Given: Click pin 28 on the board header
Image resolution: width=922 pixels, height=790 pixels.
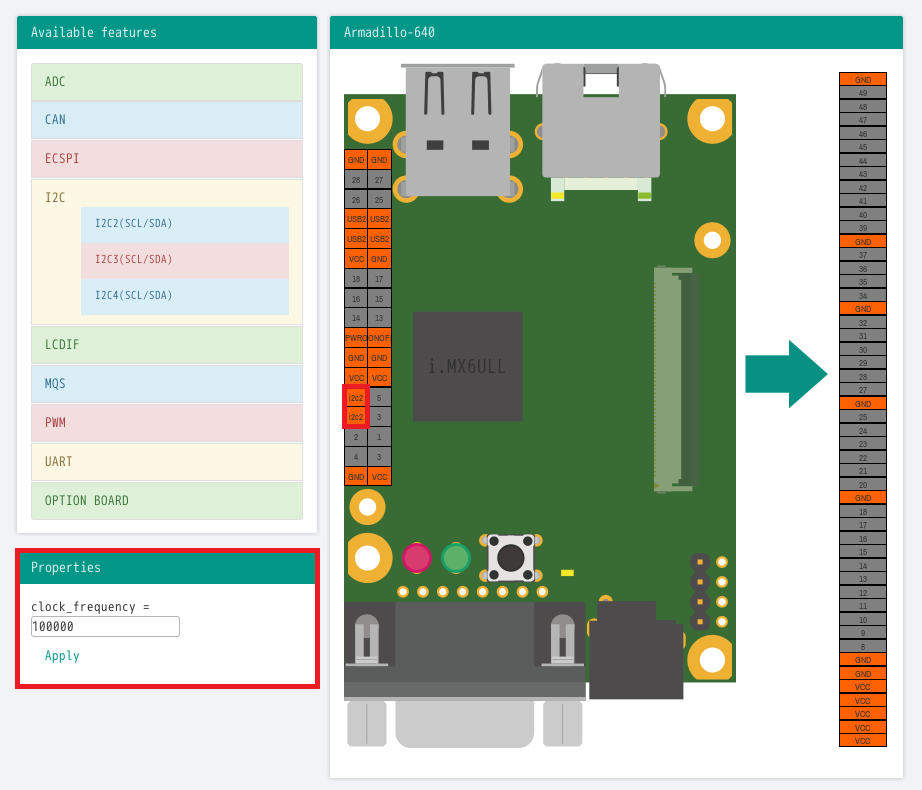Looking at the screenshot, I should (356, 180).
